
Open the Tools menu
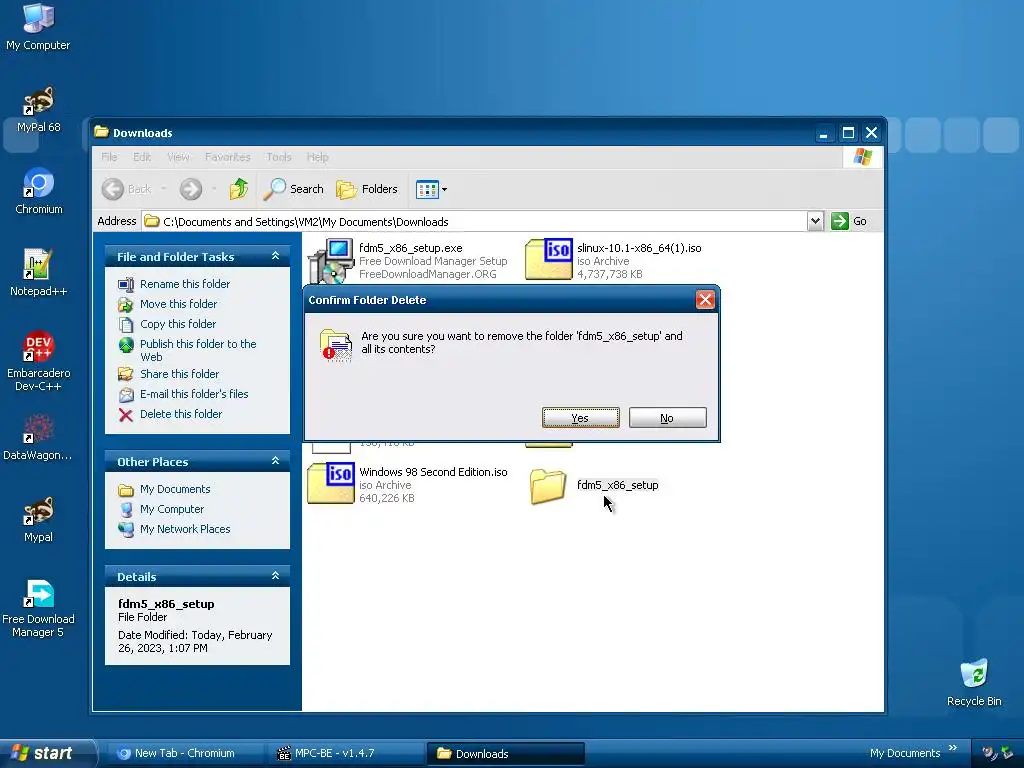tap(279, 157)
